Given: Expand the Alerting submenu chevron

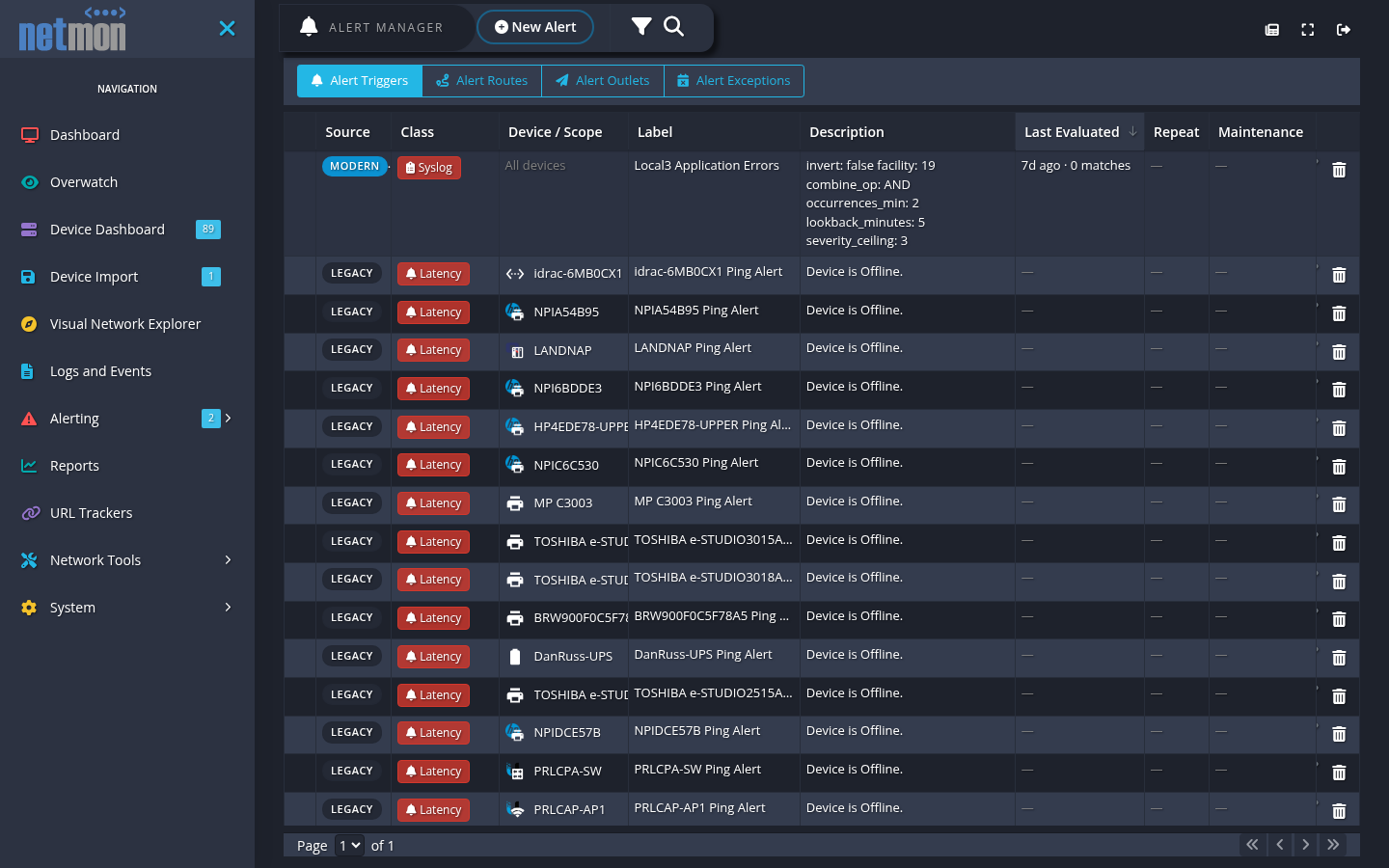Looking at the screenshot, I should (229, 418).
